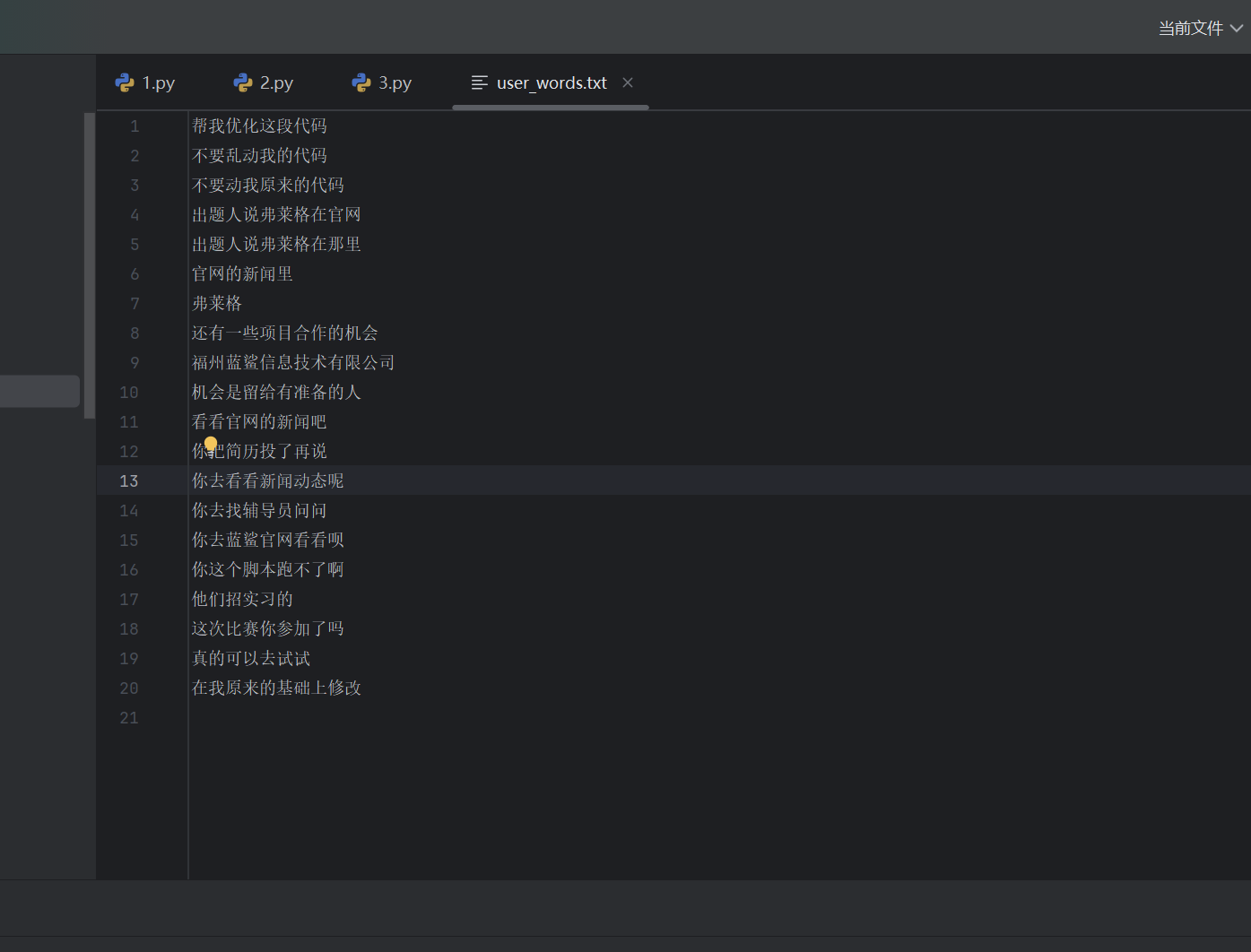Click on line '你去蓝鲨官网看看呗'
Viewport: 1251px width, 952px height.
[x=268, y=541]
